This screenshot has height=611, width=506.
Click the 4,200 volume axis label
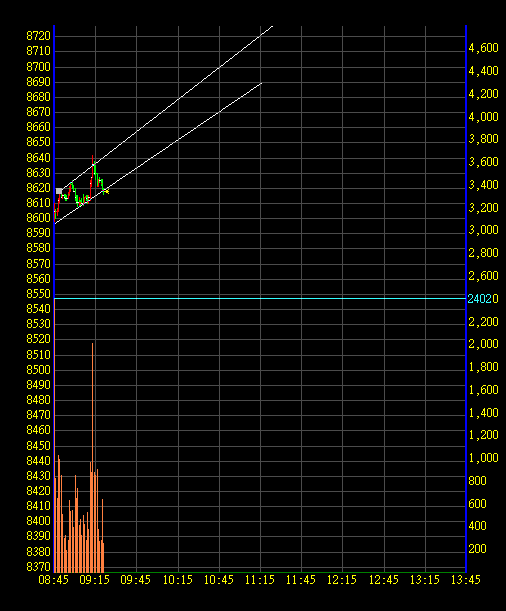pos(483,94)
